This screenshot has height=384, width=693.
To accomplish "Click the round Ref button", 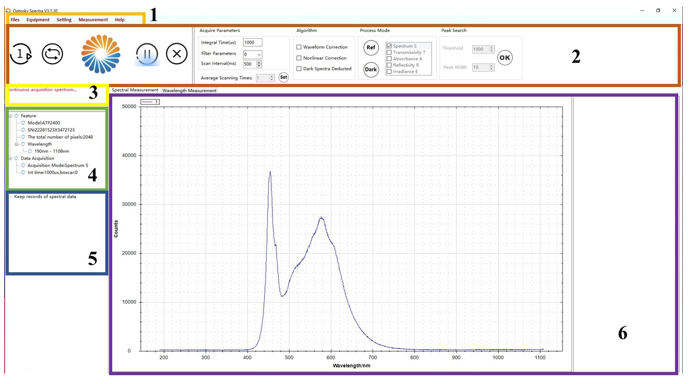I will coord(371,48).
